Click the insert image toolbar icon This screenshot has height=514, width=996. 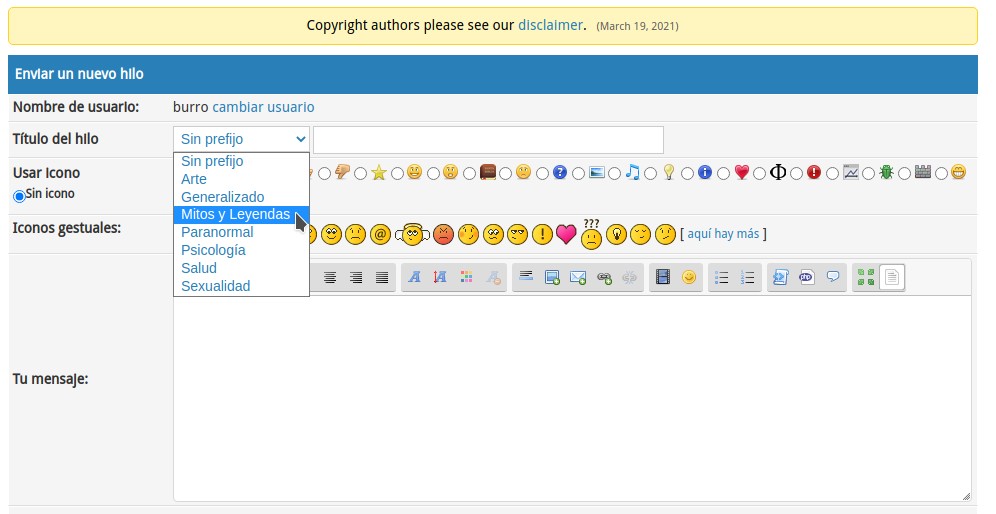[552, 278]
